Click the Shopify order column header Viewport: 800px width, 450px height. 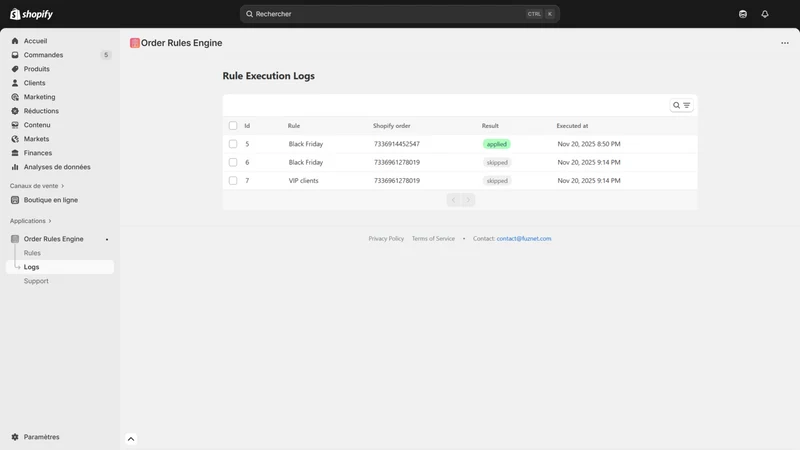pyautogui.click(x=391, y=126)
